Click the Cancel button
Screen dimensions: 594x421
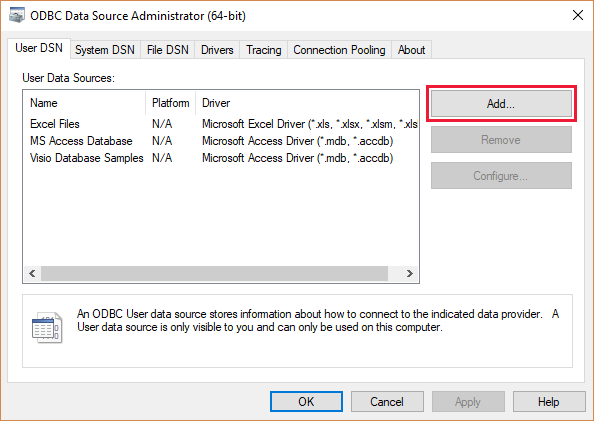pos(387,402)
